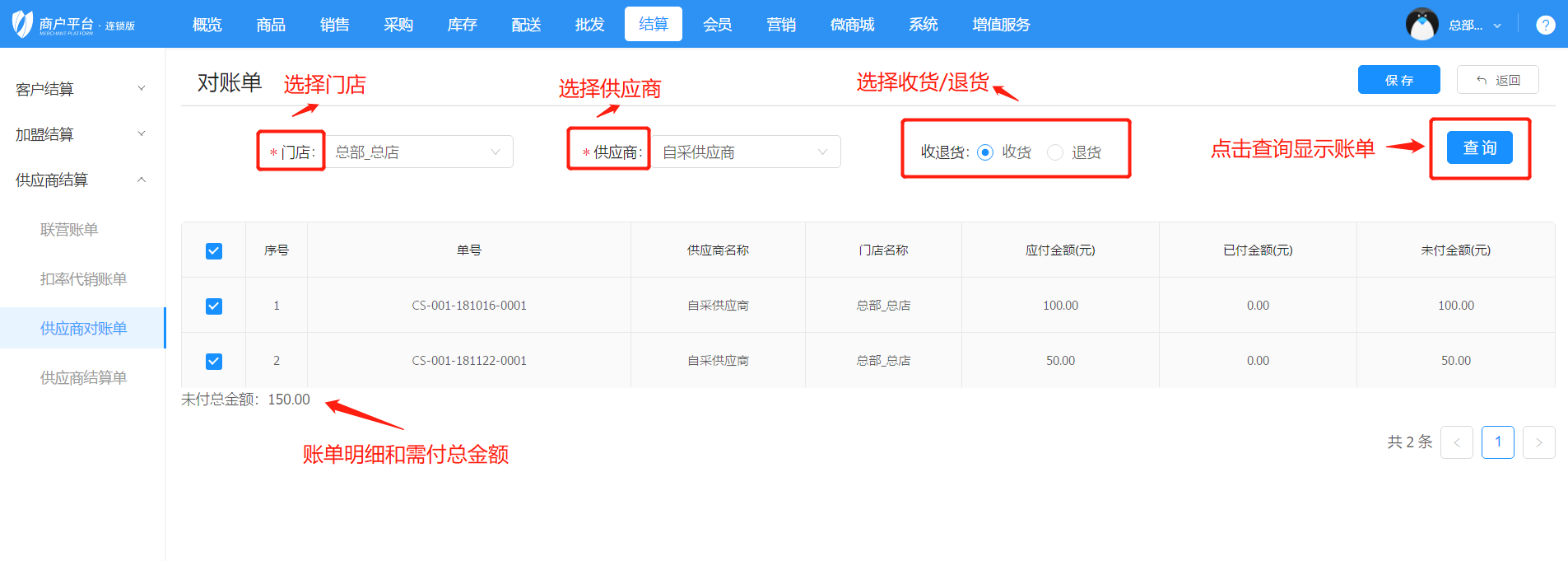Expand the 客户结算 sidebar section
This screenshot has height=561, width=1568.
(81, 89)
